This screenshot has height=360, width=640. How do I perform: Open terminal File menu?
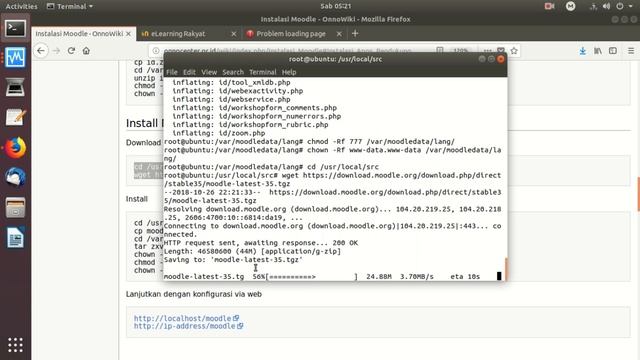pyautogui.click(x=172, y=72)
